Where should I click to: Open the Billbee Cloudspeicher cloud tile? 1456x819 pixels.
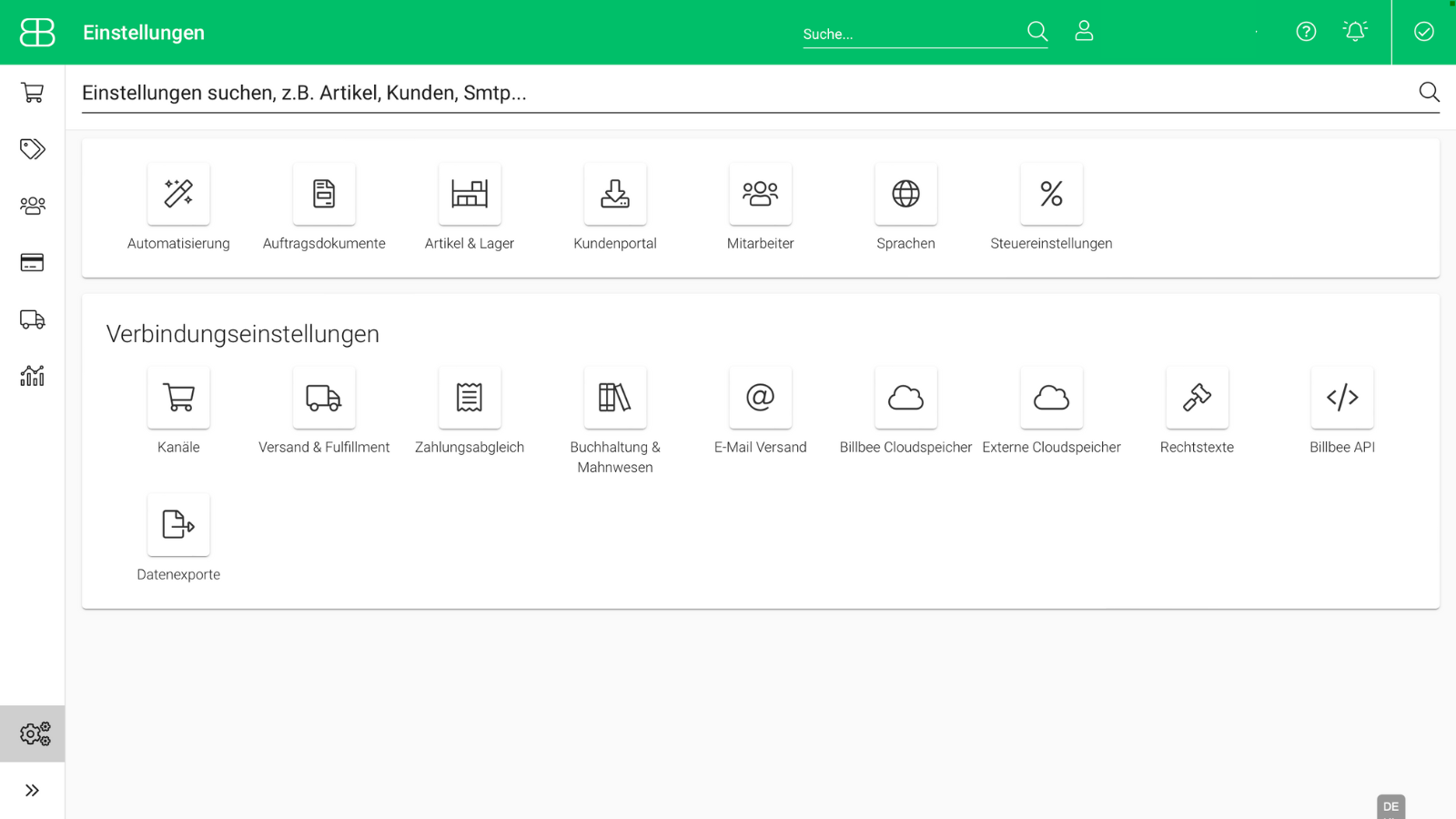[906, 398]
